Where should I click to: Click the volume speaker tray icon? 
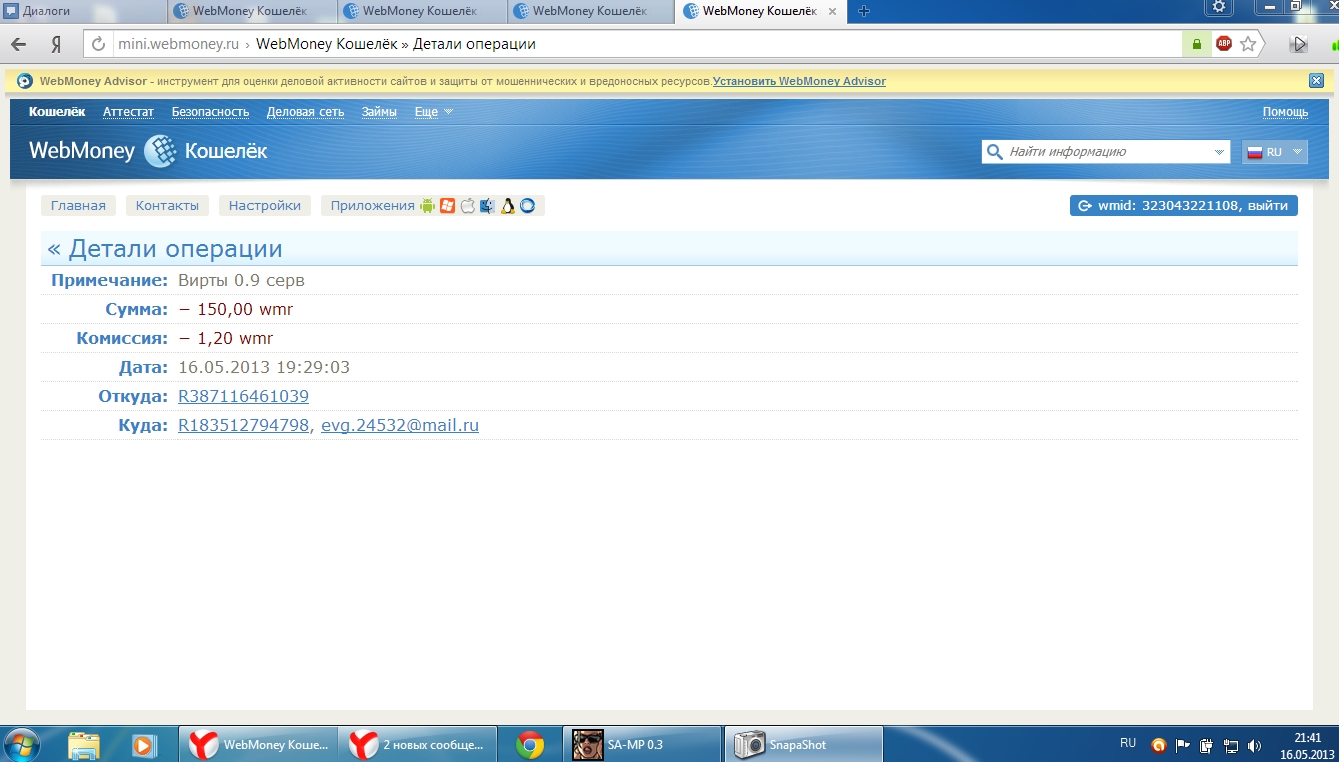[1255, 745]
